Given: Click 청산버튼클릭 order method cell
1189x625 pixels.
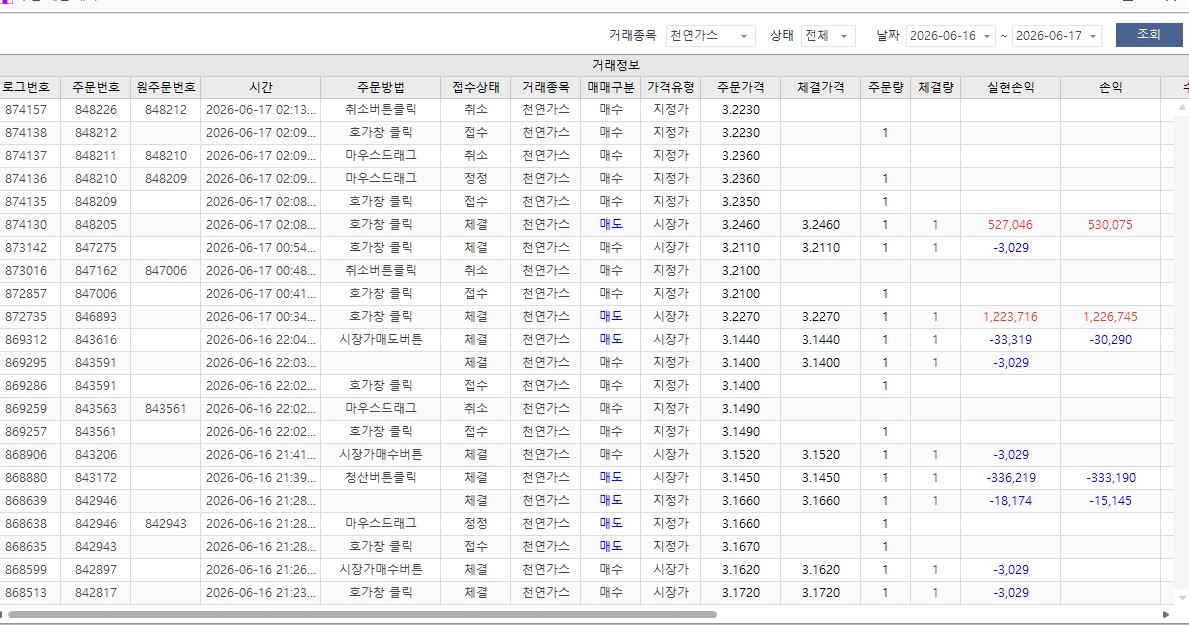Looking at the screenshot, I should click(x=381, y=477).
